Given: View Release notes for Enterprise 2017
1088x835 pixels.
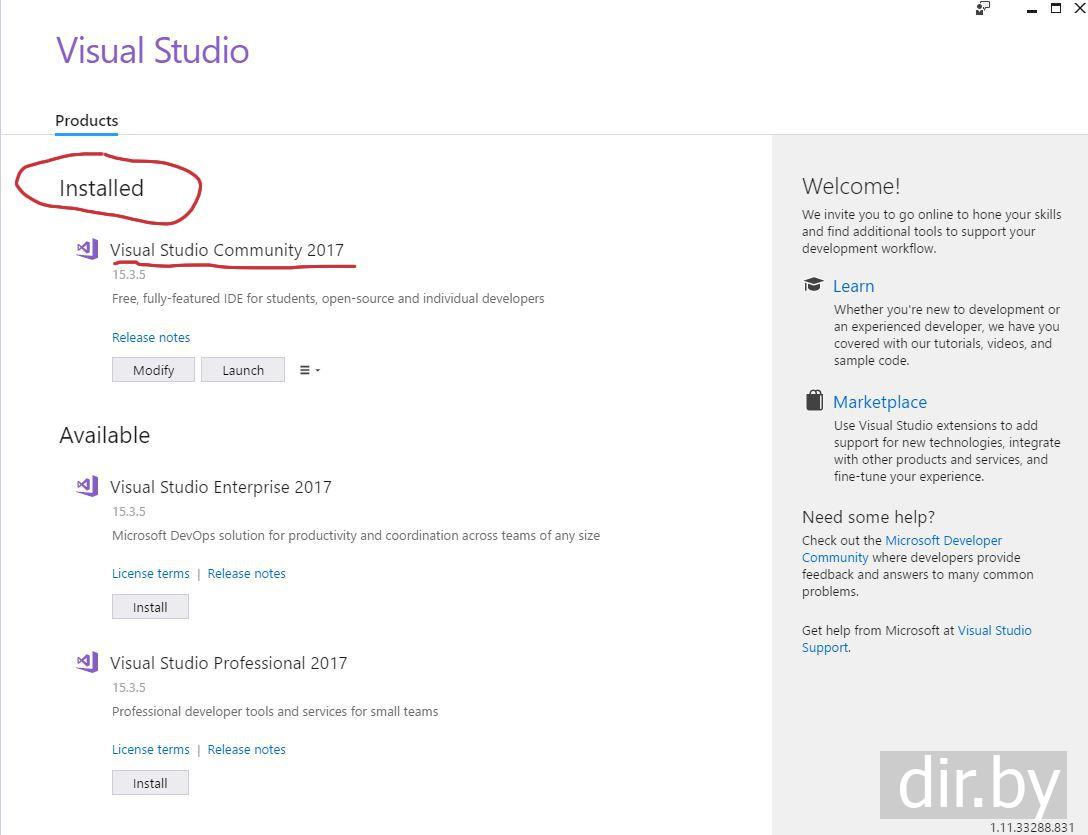Looking at the screenshot, I should (x=246, y=574).
